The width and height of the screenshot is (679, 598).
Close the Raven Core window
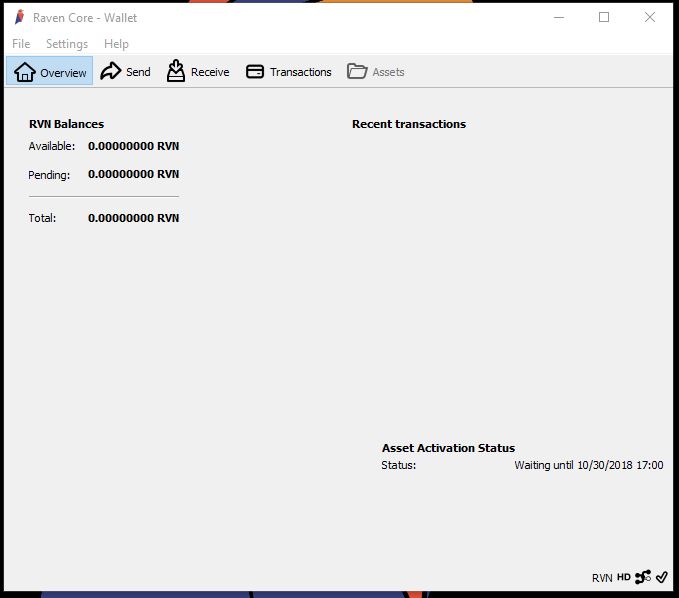click(x=650, y=17)
